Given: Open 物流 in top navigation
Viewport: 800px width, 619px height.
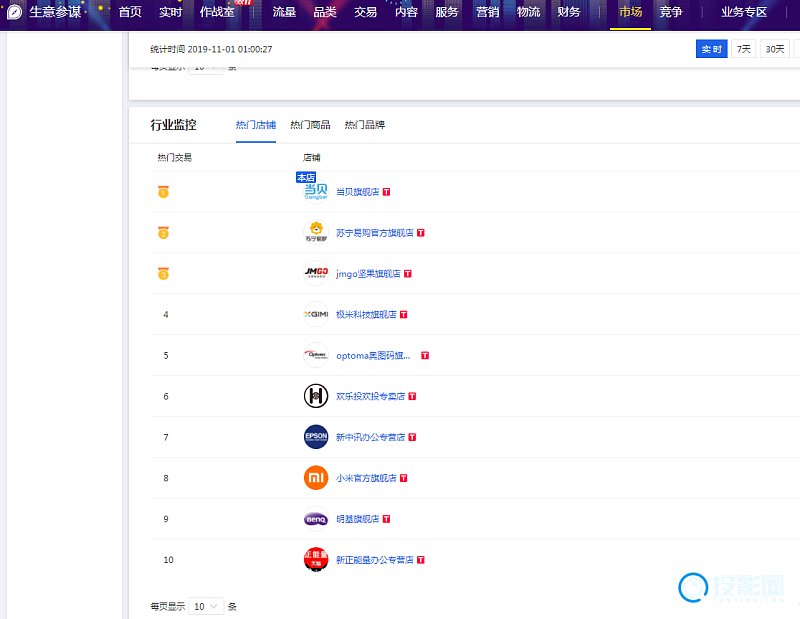Looking at the screenshot, I should [x=528, y=12].
